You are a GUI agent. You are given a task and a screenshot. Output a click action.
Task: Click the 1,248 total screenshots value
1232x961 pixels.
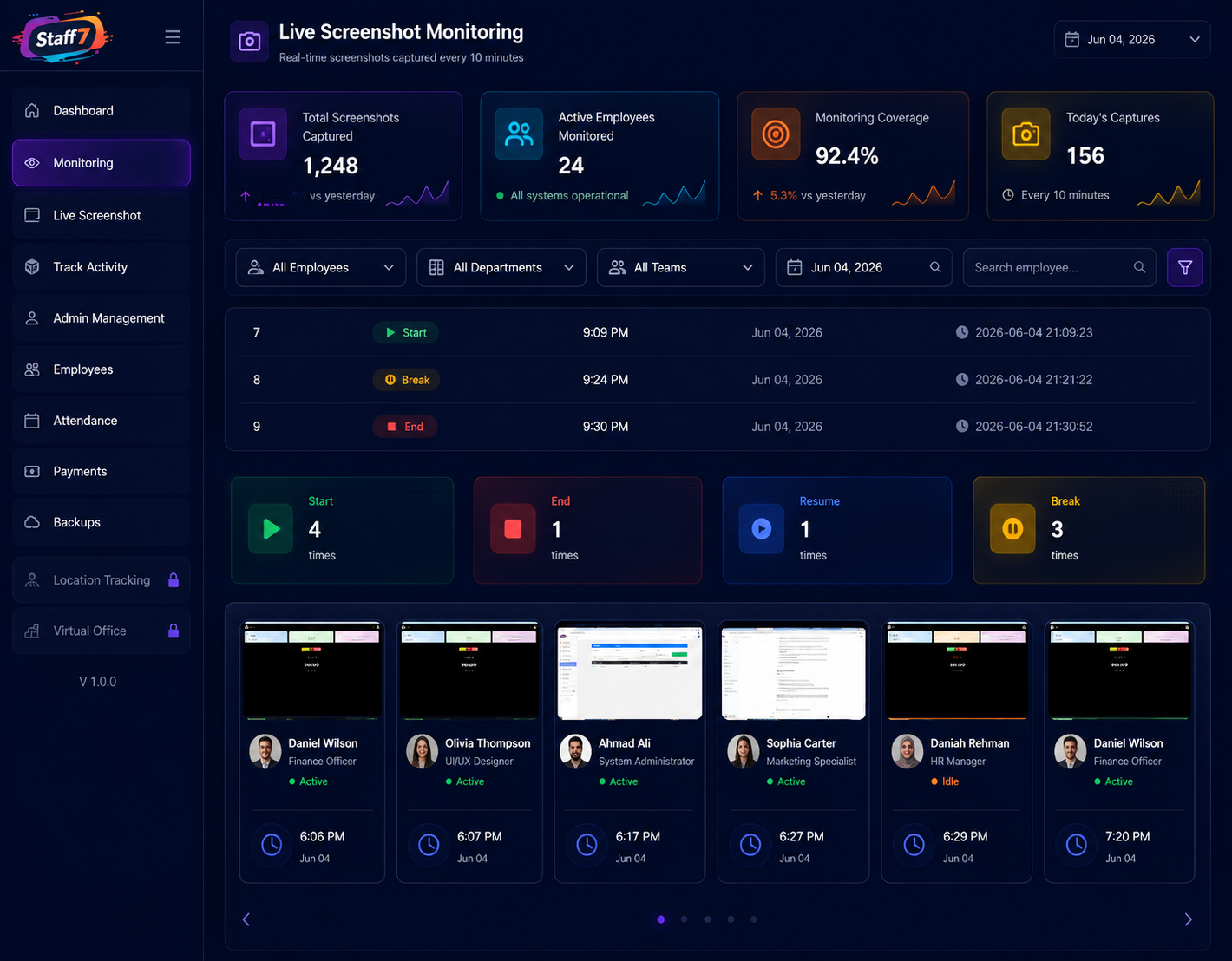tap(331, 166)
